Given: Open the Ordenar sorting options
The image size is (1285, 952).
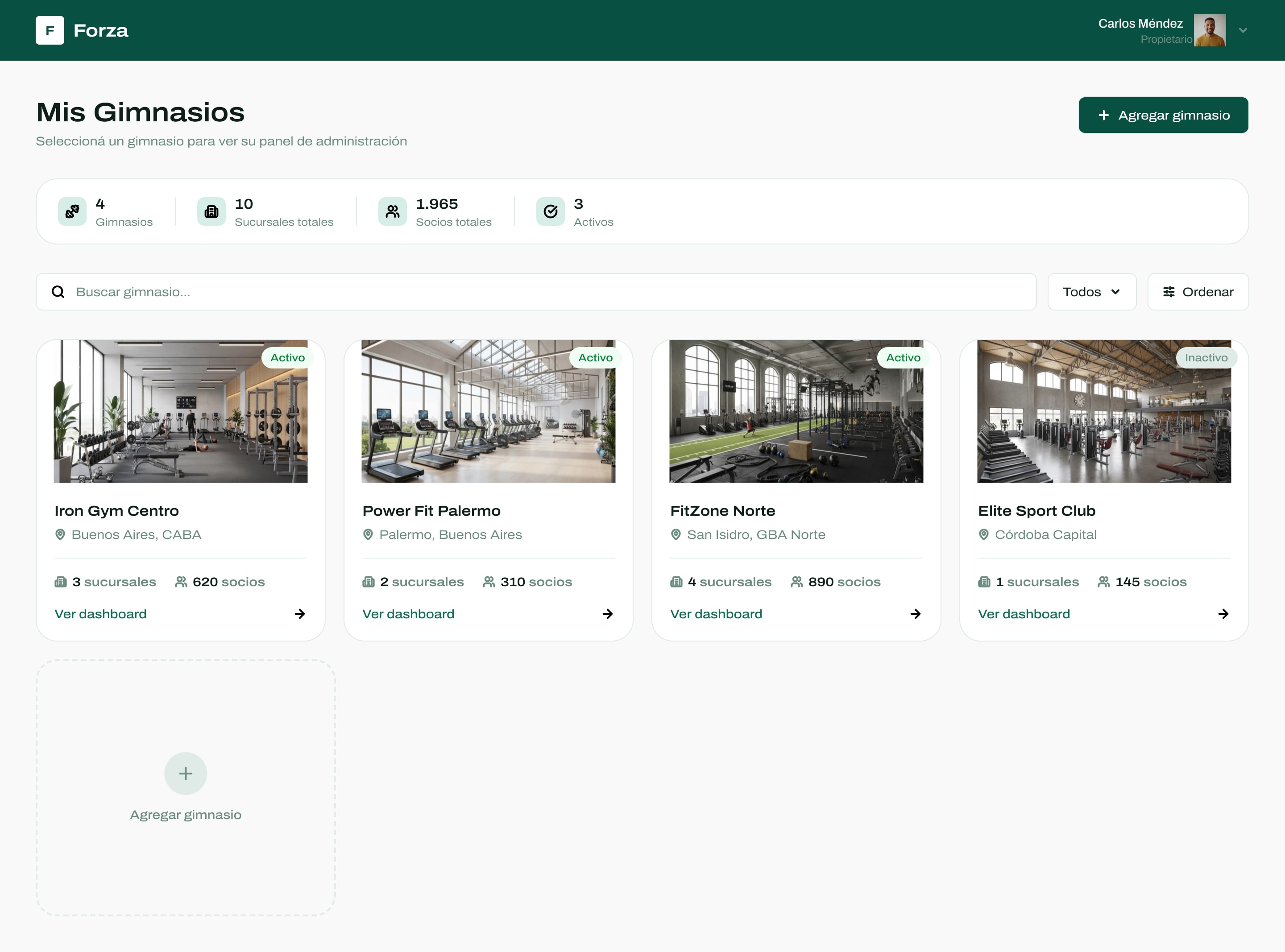Looking at the screenshot, I should tap(1198, 292).
